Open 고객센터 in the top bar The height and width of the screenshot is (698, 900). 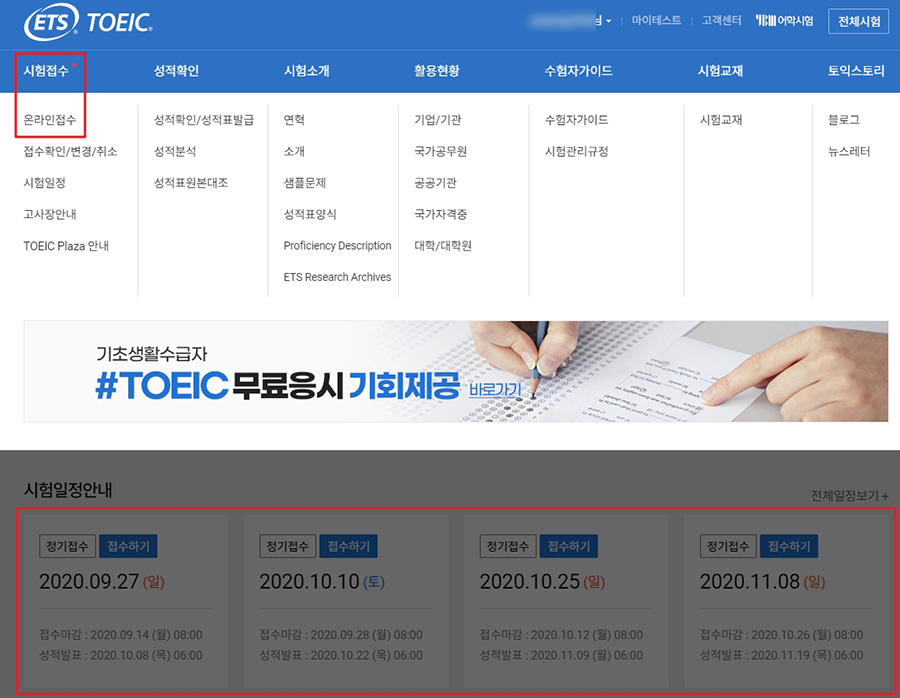pos(721,21)
